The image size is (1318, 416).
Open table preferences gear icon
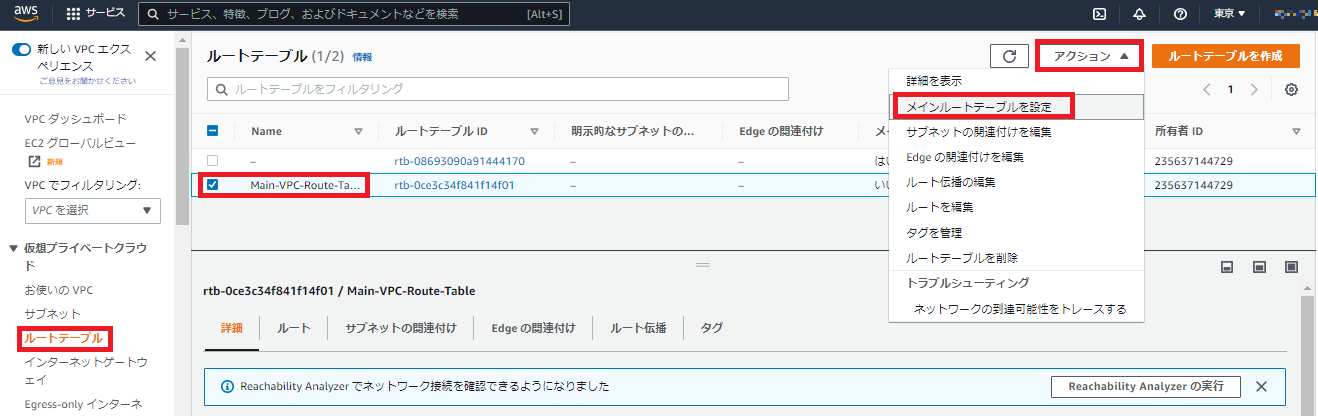(1291, 90)
